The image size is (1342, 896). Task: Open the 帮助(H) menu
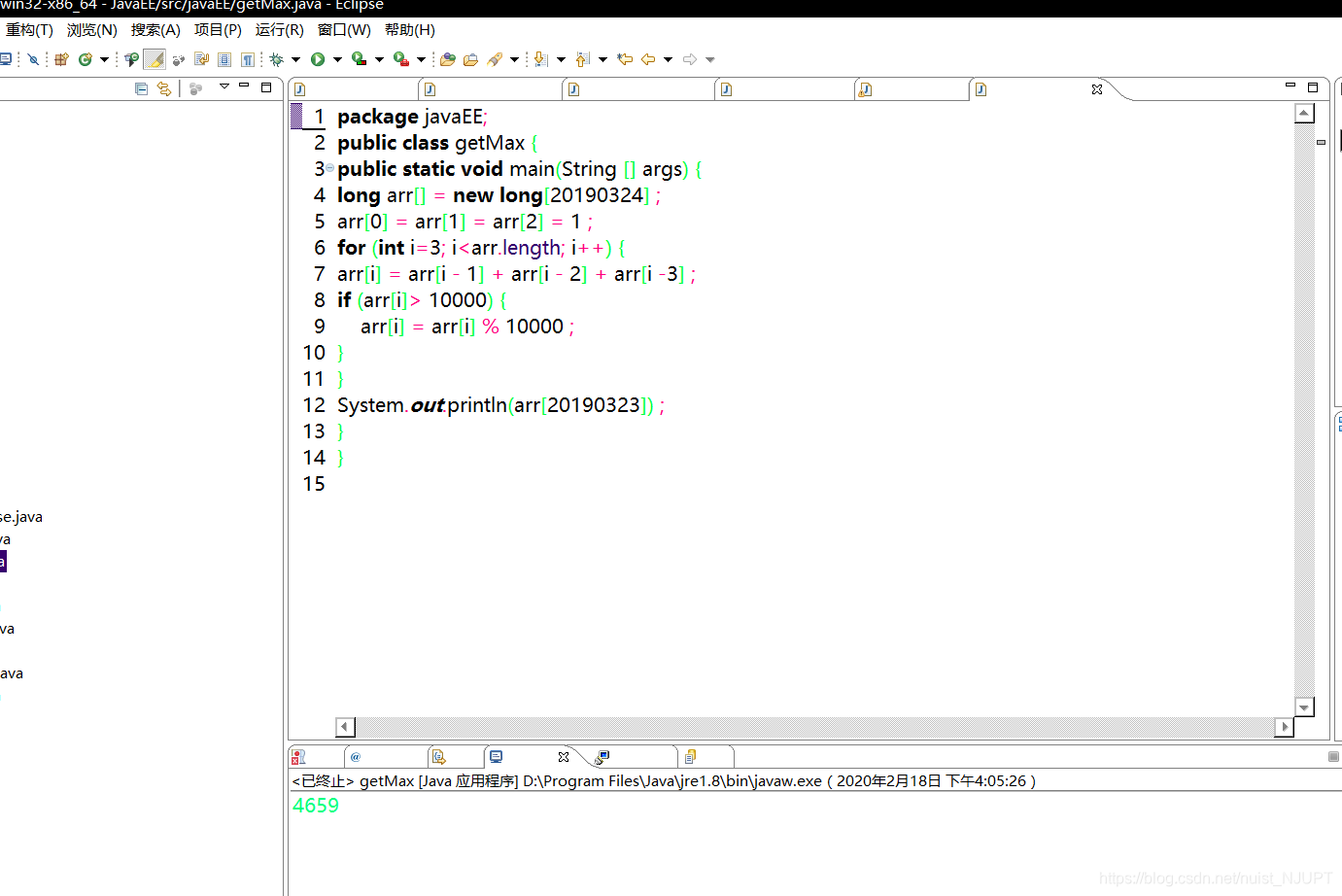410,30
